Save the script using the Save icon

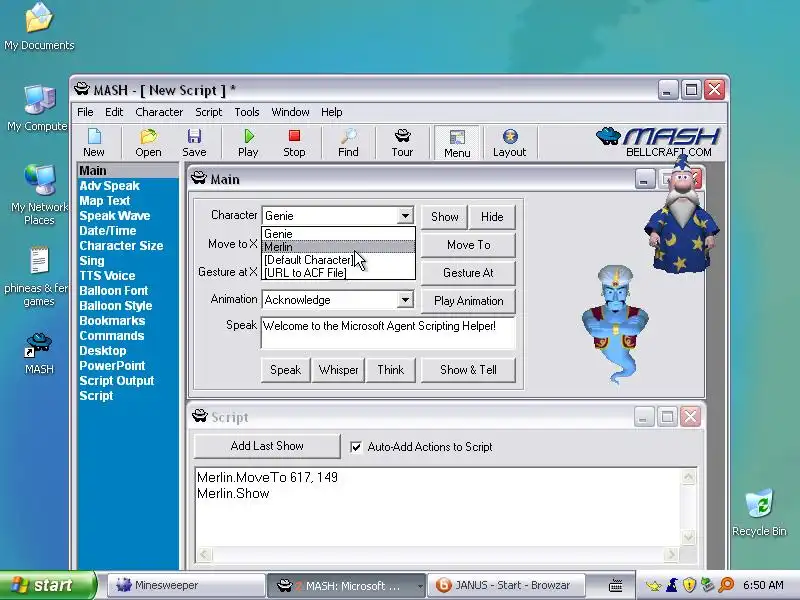[194, 142]
